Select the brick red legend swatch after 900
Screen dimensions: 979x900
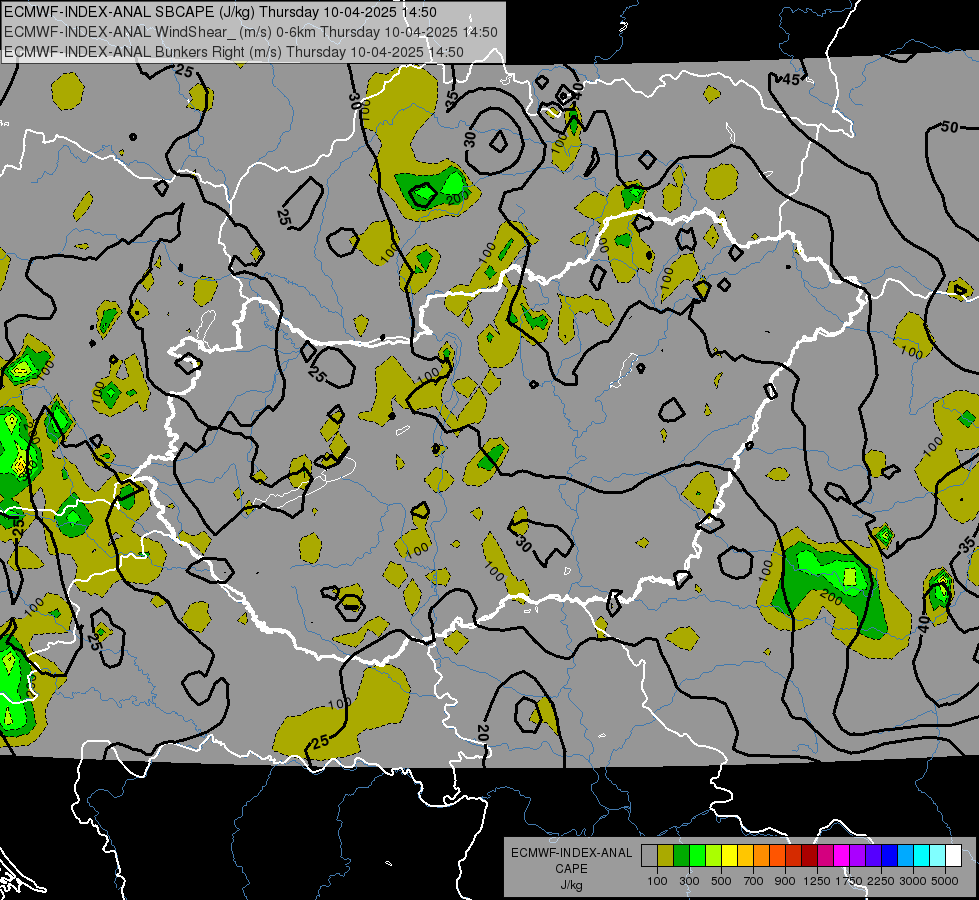(x=794, y=856)
